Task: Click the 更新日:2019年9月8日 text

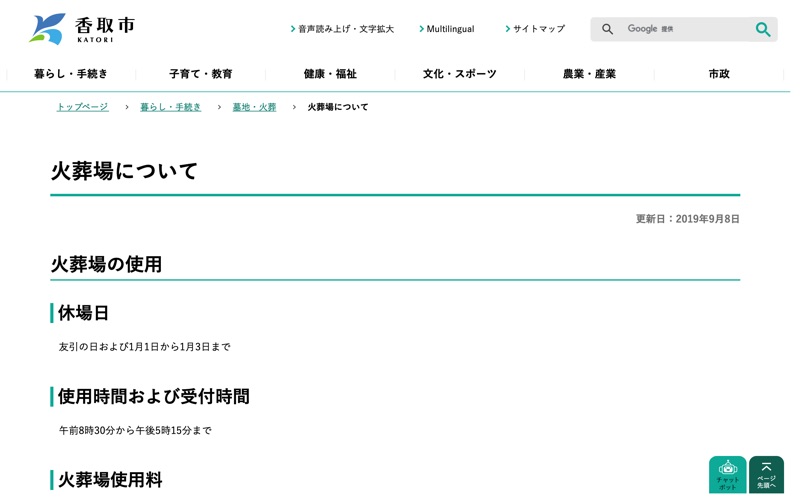Action: (x=687, y=219)
